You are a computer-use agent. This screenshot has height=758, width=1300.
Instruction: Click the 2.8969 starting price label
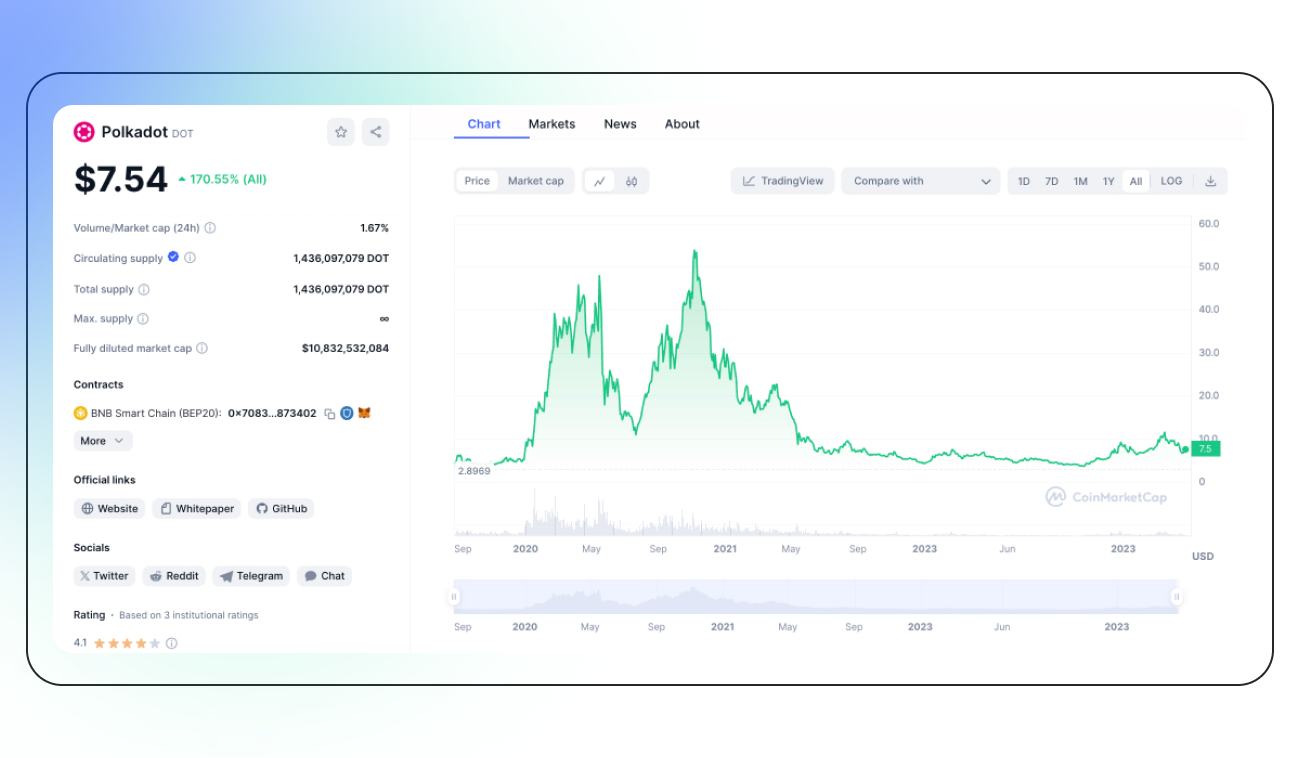tap(474, 470)
